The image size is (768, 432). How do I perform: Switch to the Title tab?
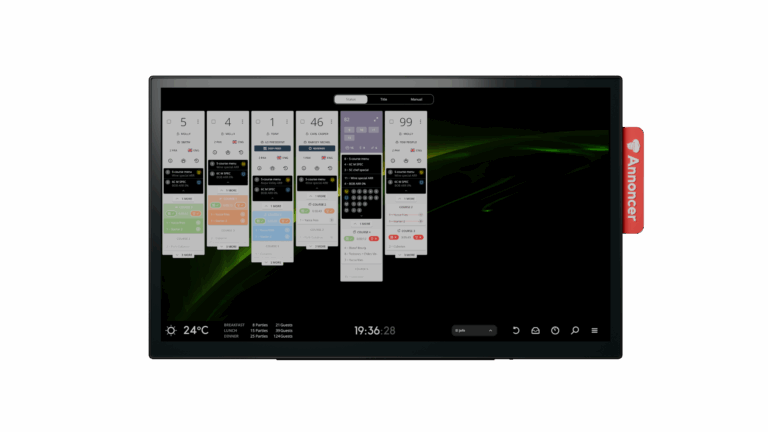[383, 100]
